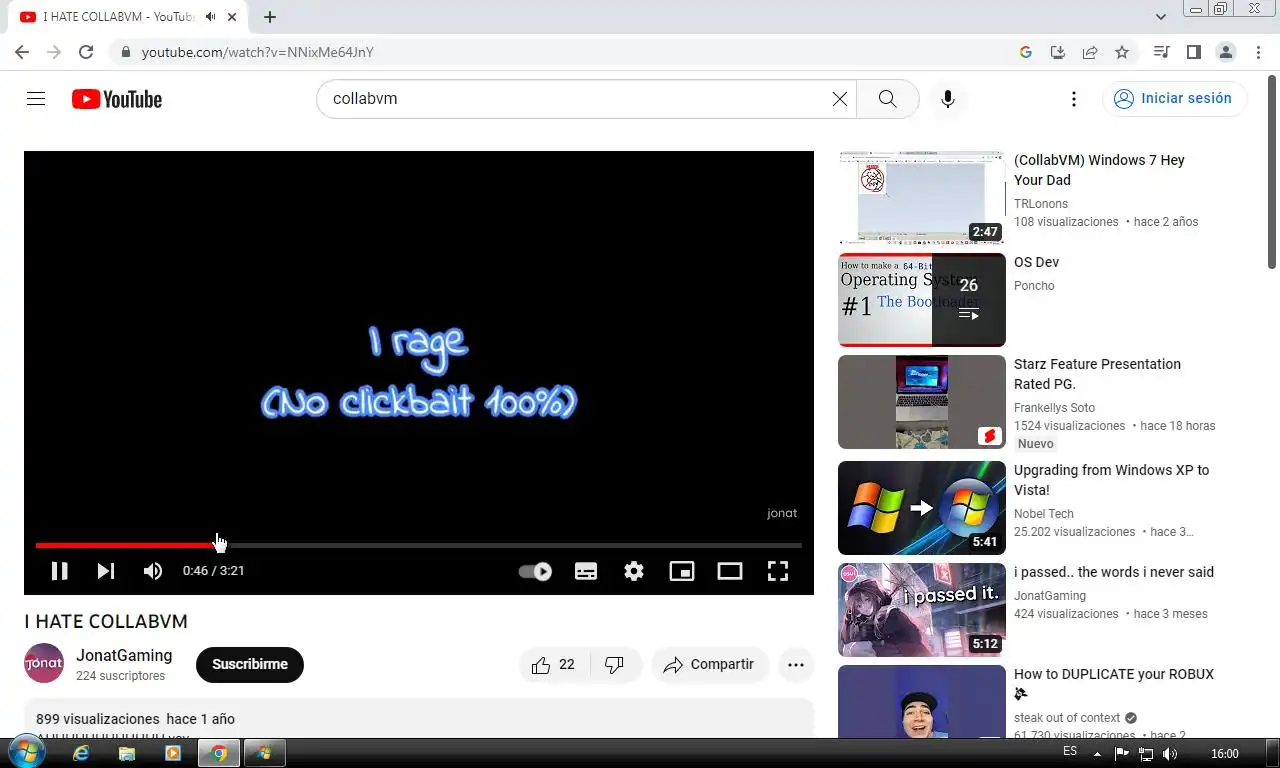Pause the video

point(59,571)
